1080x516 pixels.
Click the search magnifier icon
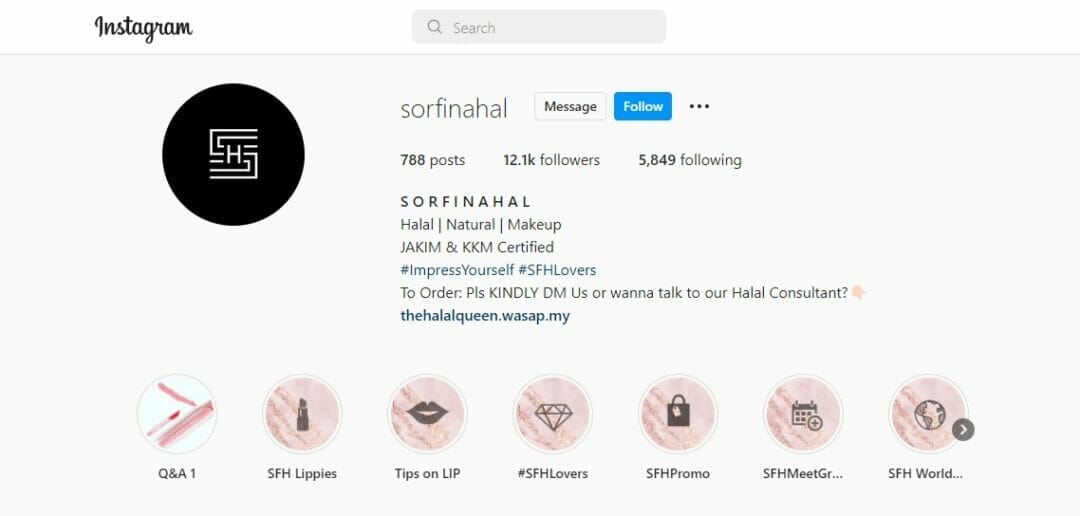pyautogui.click(x=435, y=27)
